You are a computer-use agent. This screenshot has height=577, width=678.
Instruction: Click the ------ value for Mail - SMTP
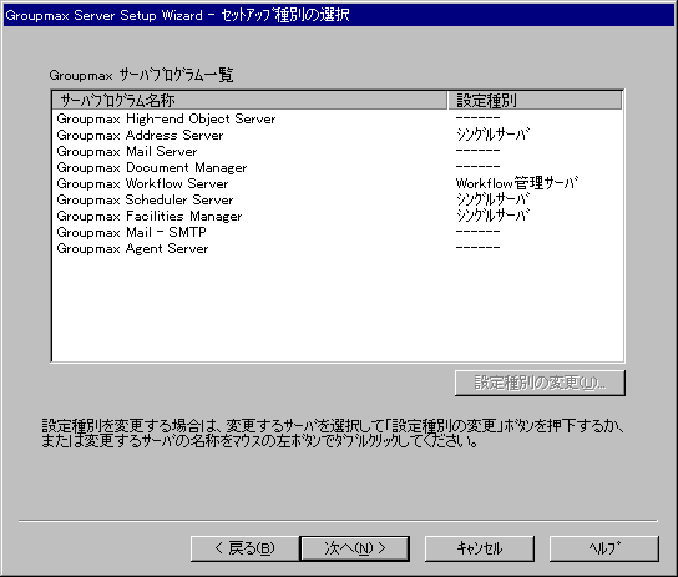478,231
